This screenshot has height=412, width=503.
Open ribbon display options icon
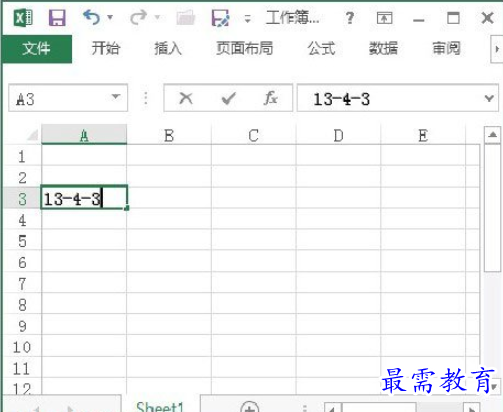pos(384,18)
